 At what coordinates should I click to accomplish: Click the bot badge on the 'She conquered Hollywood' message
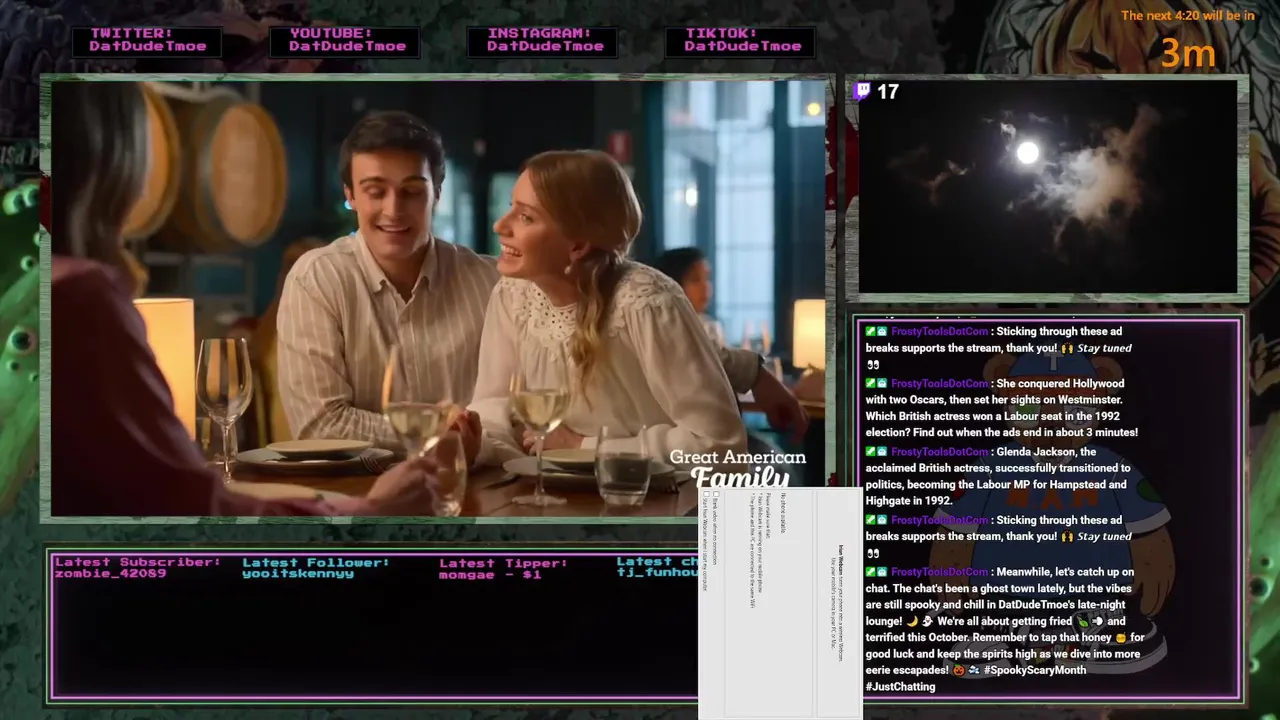tap(882, 383)
